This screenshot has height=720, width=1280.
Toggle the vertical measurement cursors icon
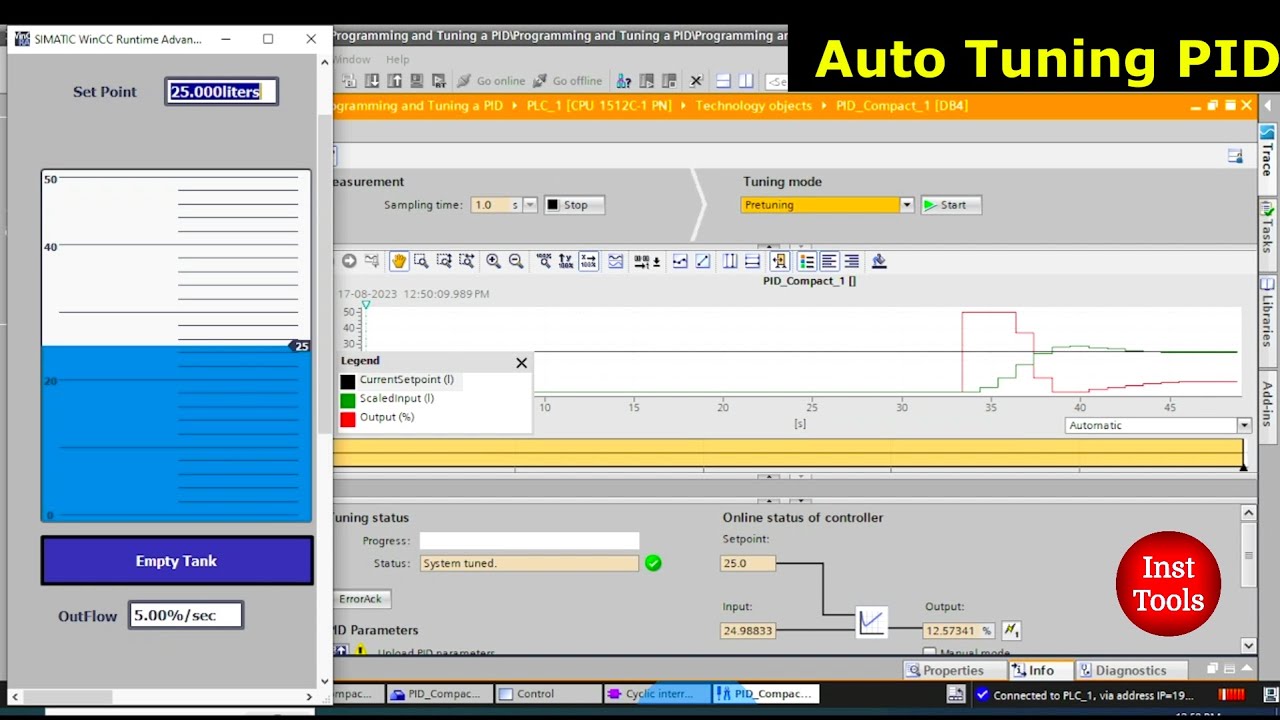[x=730, y=261]
